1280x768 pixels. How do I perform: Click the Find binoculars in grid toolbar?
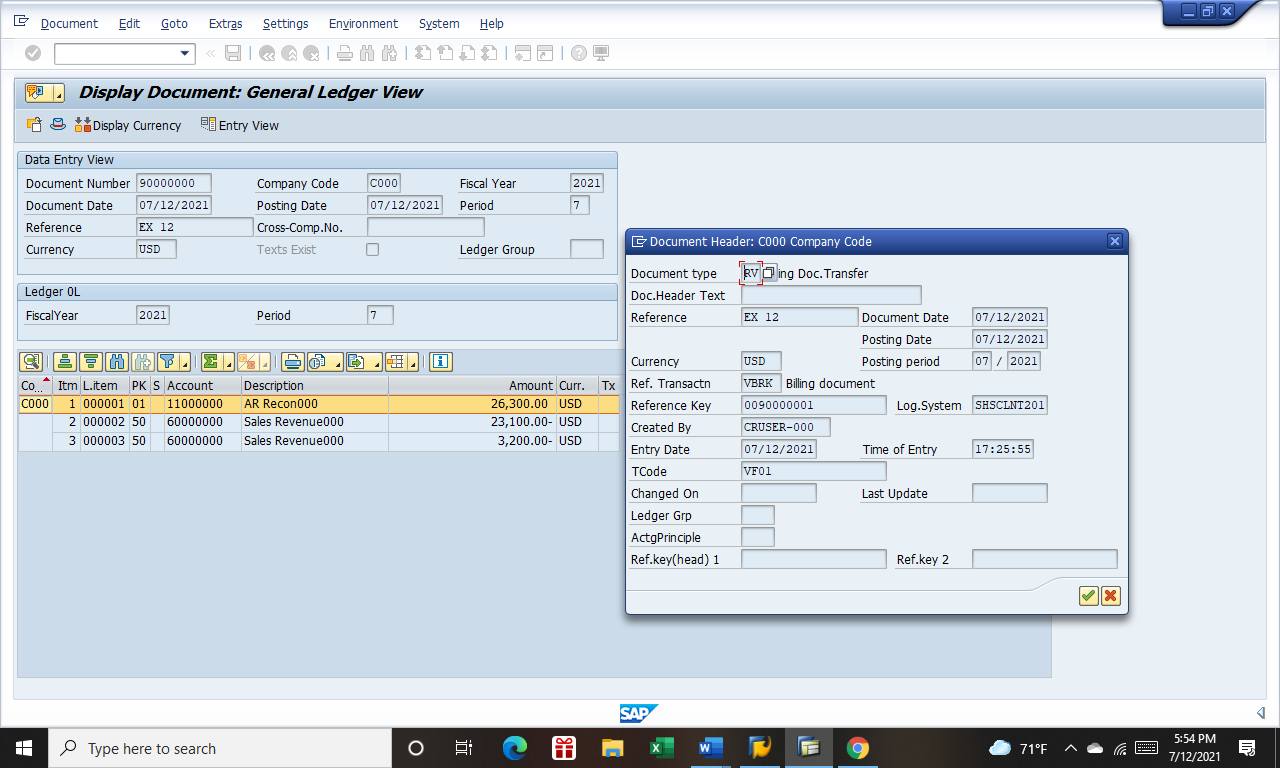click(117, 361)
